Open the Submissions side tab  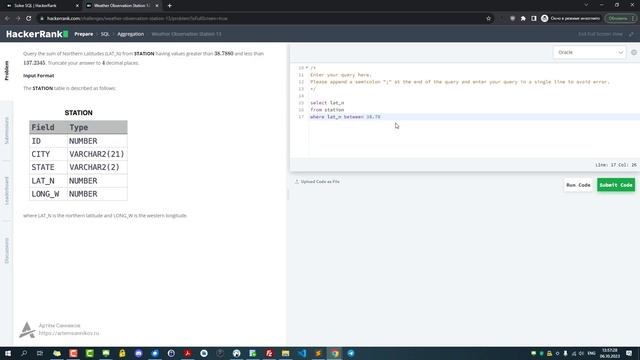[7, 131]
